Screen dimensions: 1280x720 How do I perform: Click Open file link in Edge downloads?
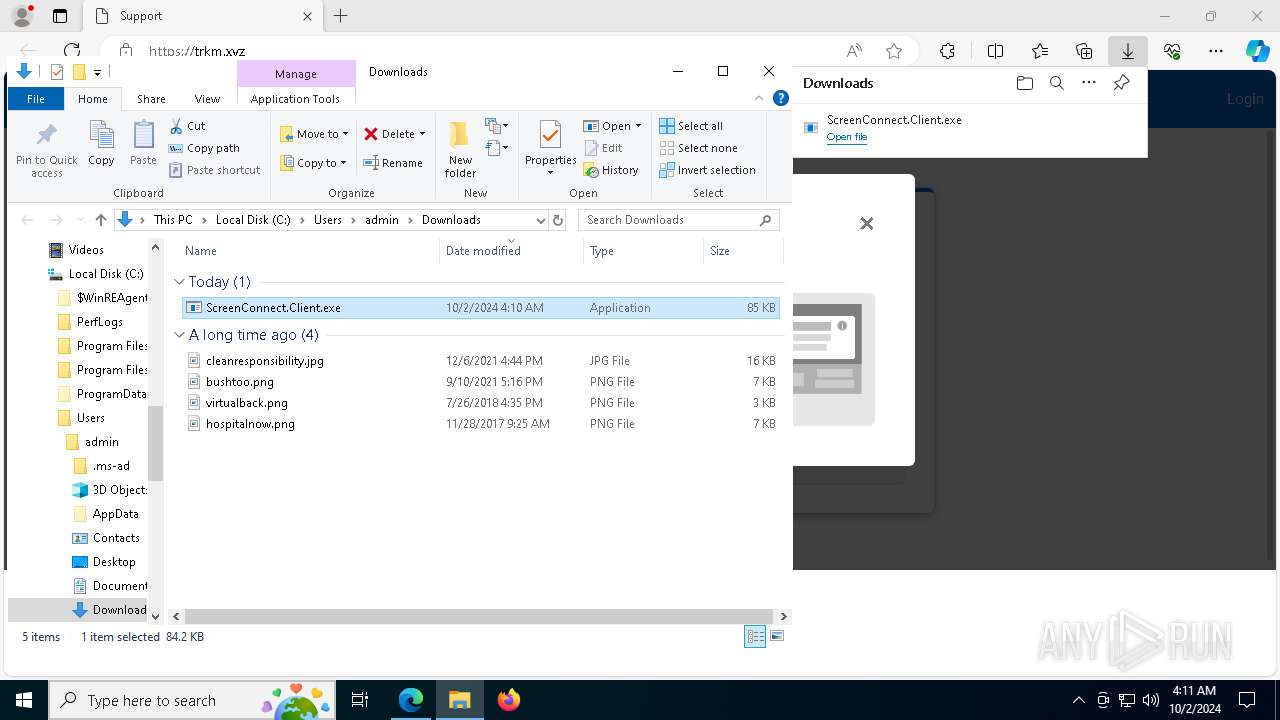(846, 137)
